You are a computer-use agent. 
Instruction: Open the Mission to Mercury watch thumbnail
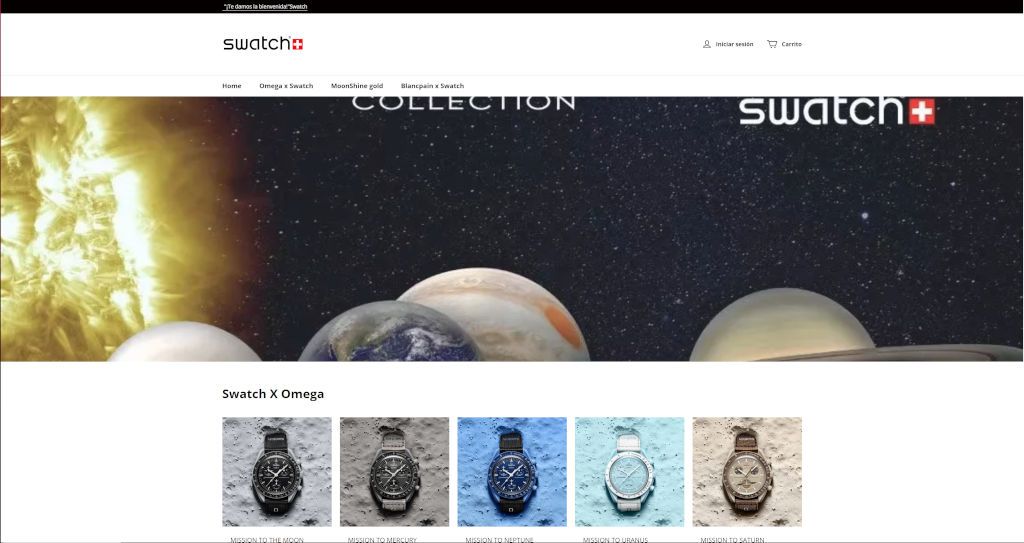point(394,472)
